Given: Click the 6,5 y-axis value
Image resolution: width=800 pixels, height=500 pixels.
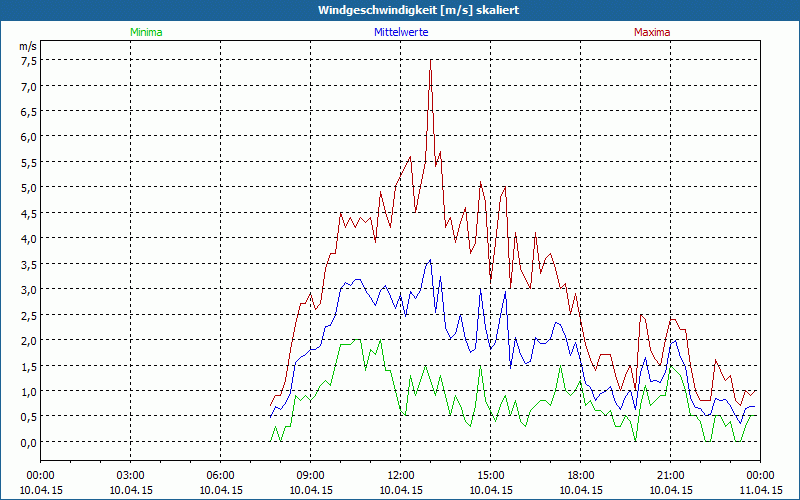Looking at the screenshot, I should click(x=29, y=112).
